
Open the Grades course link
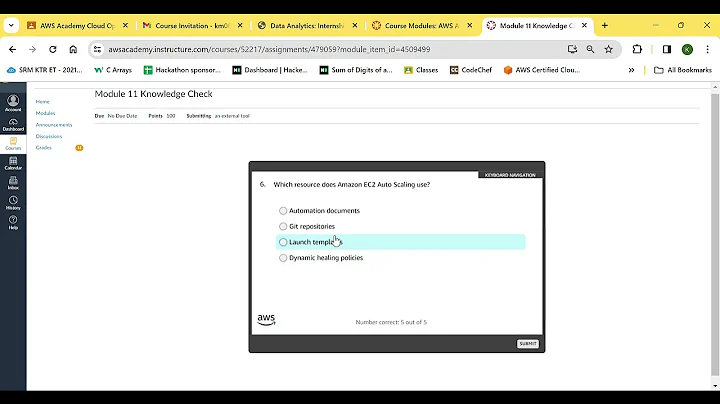44,148
